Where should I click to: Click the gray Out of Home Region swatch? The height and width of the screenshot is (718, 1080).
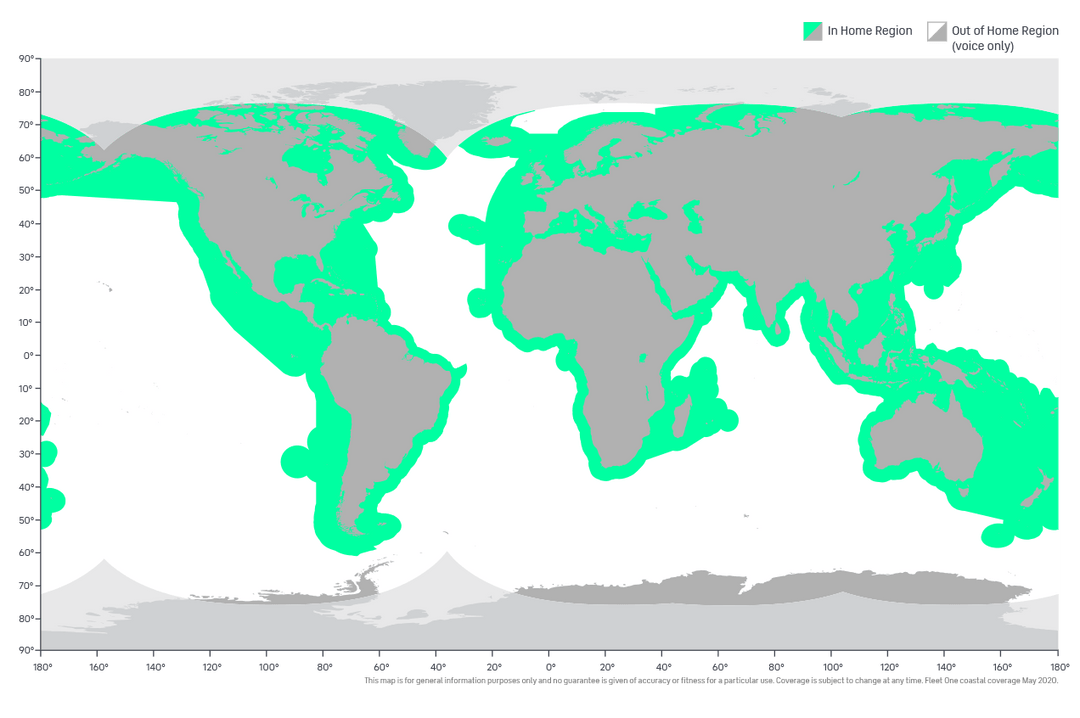(936, 31)
